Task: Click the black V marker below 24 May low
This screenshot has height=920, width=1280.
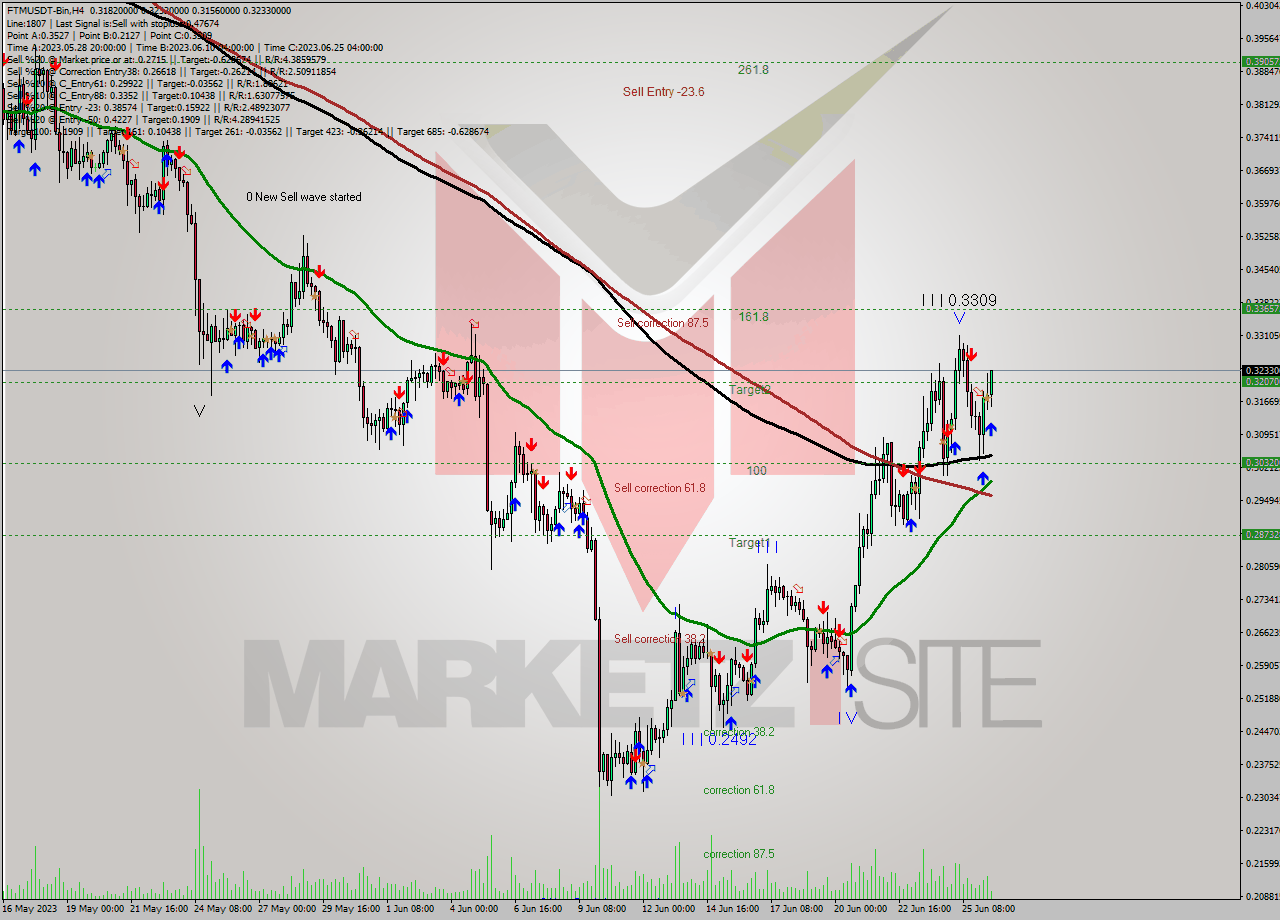Action: point(200,410)
